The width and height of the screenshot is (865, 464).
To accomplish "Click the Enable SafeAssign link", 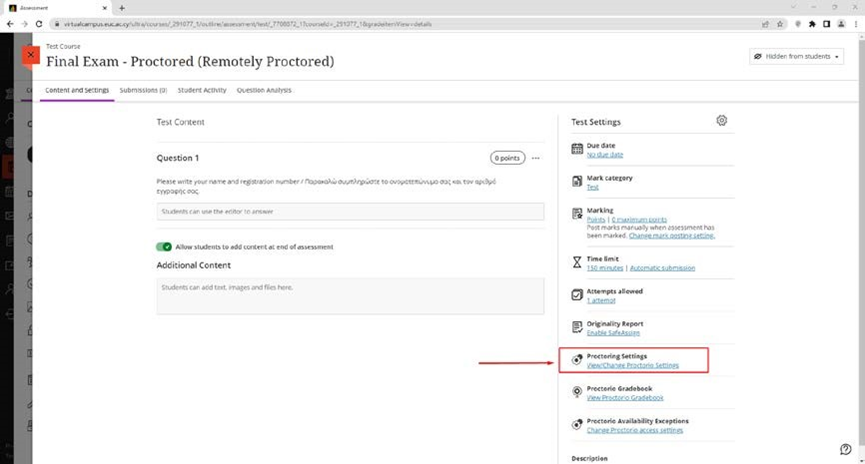I will [x=615, y=333].
